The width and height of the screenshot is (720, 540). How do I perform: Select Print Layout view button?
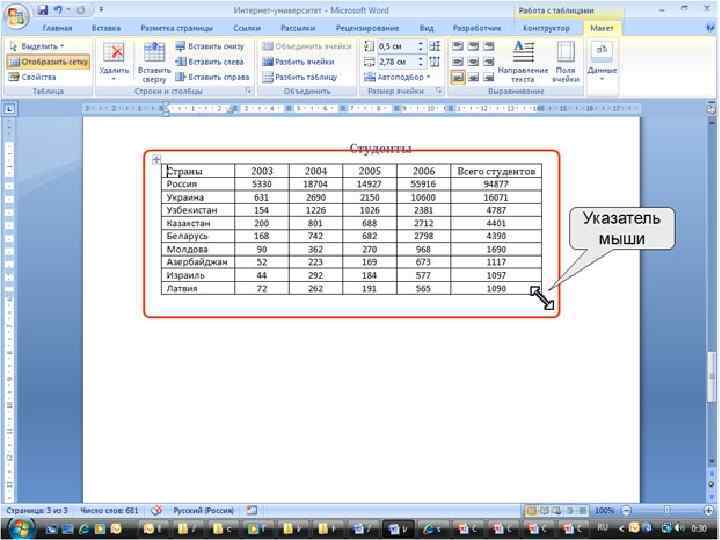point(532,510)
